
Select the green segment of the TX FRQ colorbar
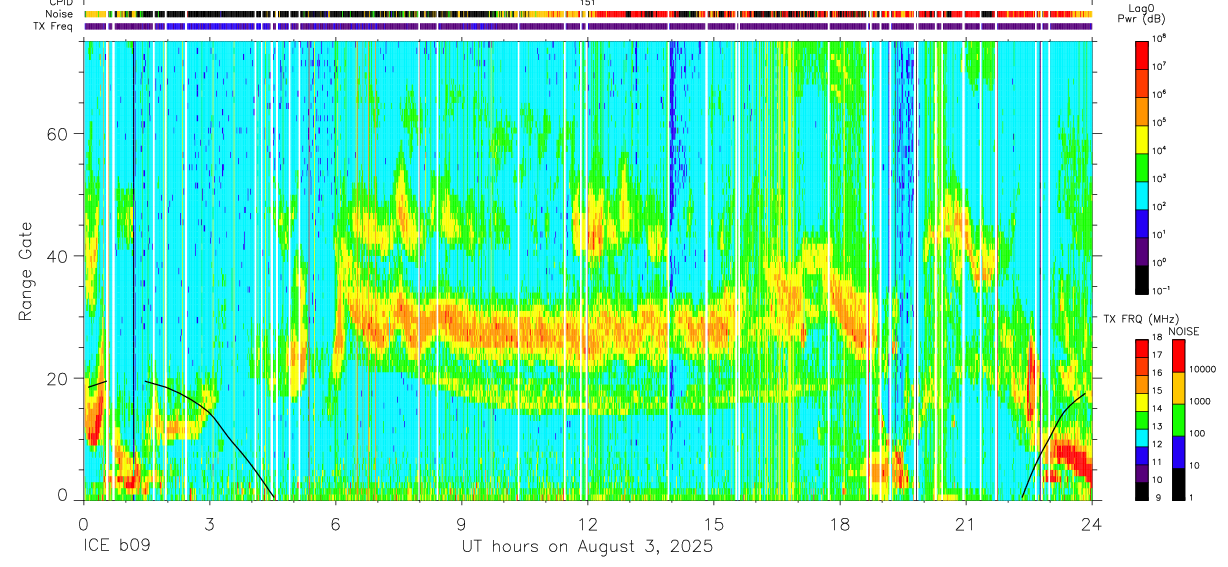pos(1142,420)
